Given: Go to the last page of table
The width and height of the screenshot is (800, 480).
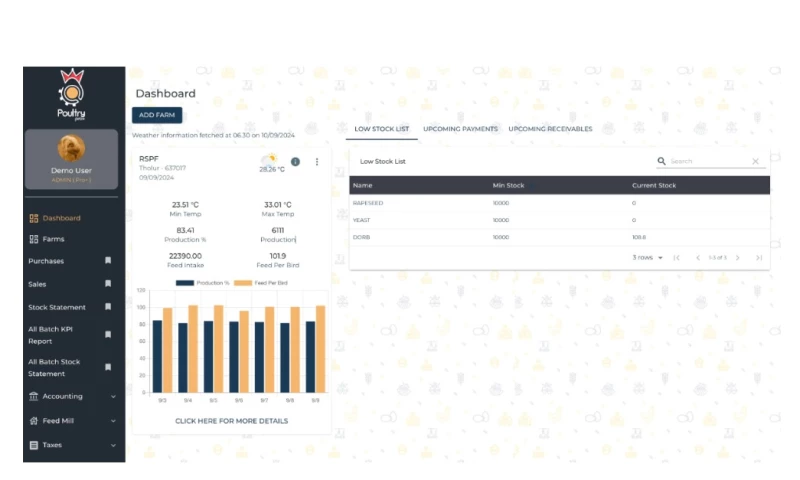Looking at the screenshot, I should (759, 258).
